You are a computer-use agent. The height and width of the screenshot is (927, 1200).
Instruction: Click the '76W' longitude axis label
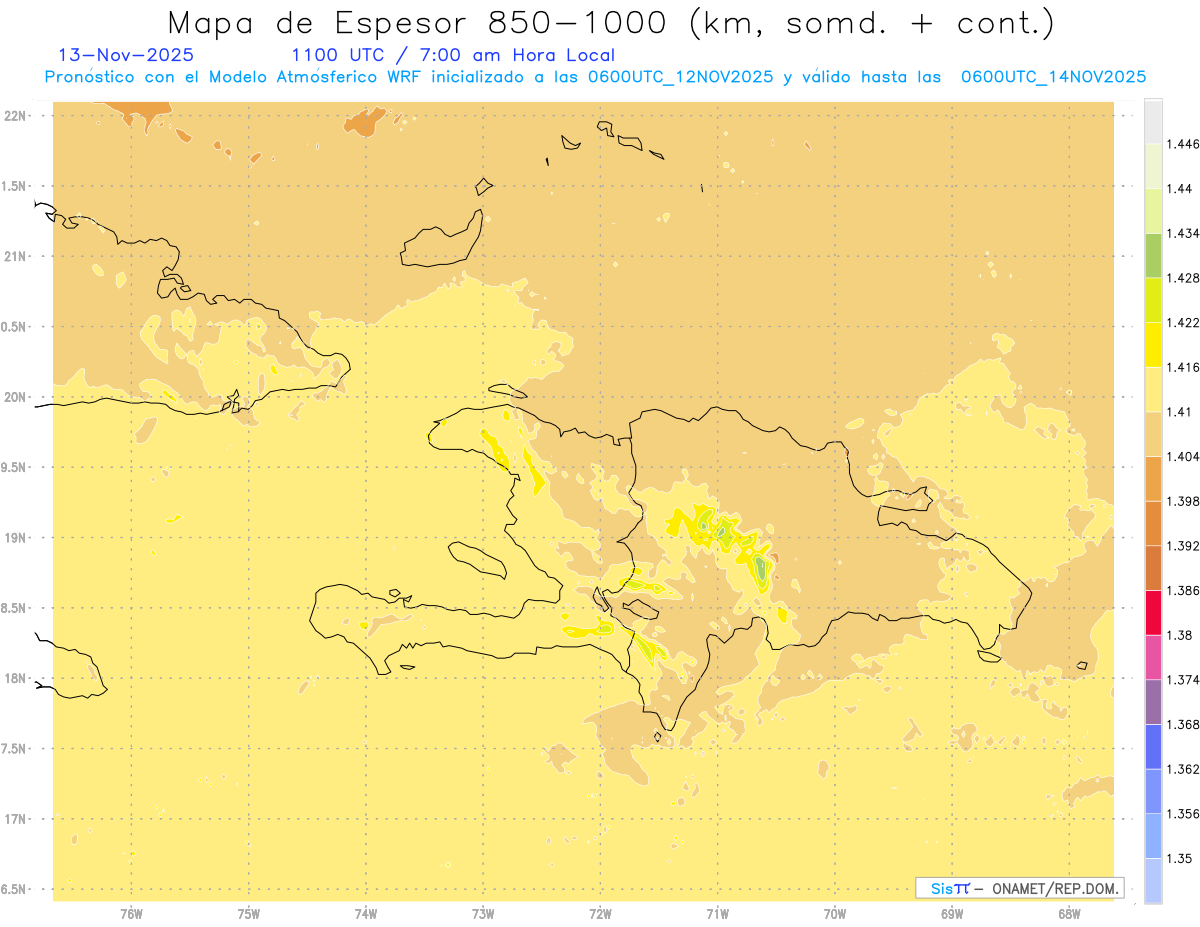coord(131,915)
